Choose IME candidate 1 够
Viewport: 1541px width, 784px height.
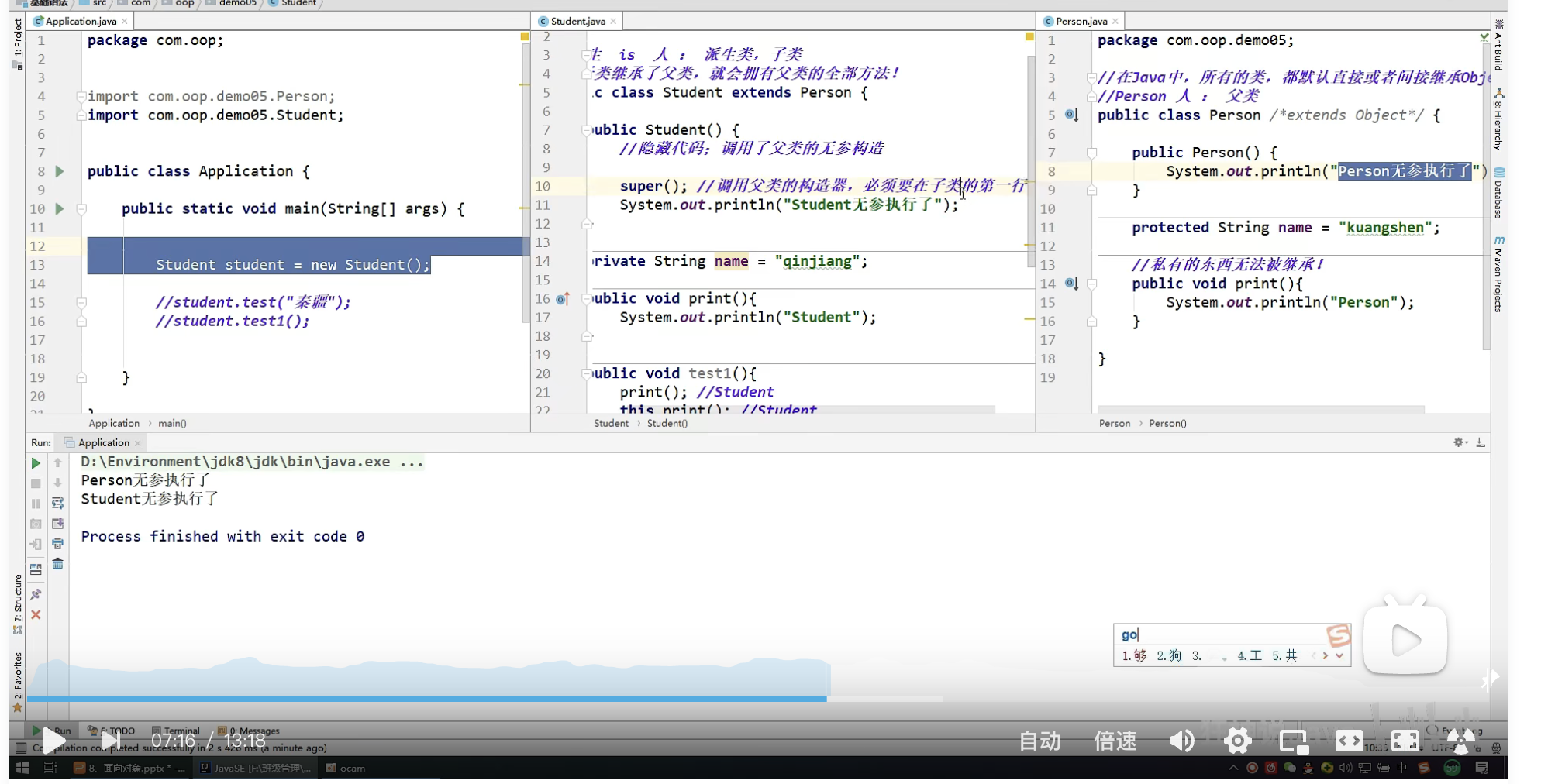coord(1134,656)
